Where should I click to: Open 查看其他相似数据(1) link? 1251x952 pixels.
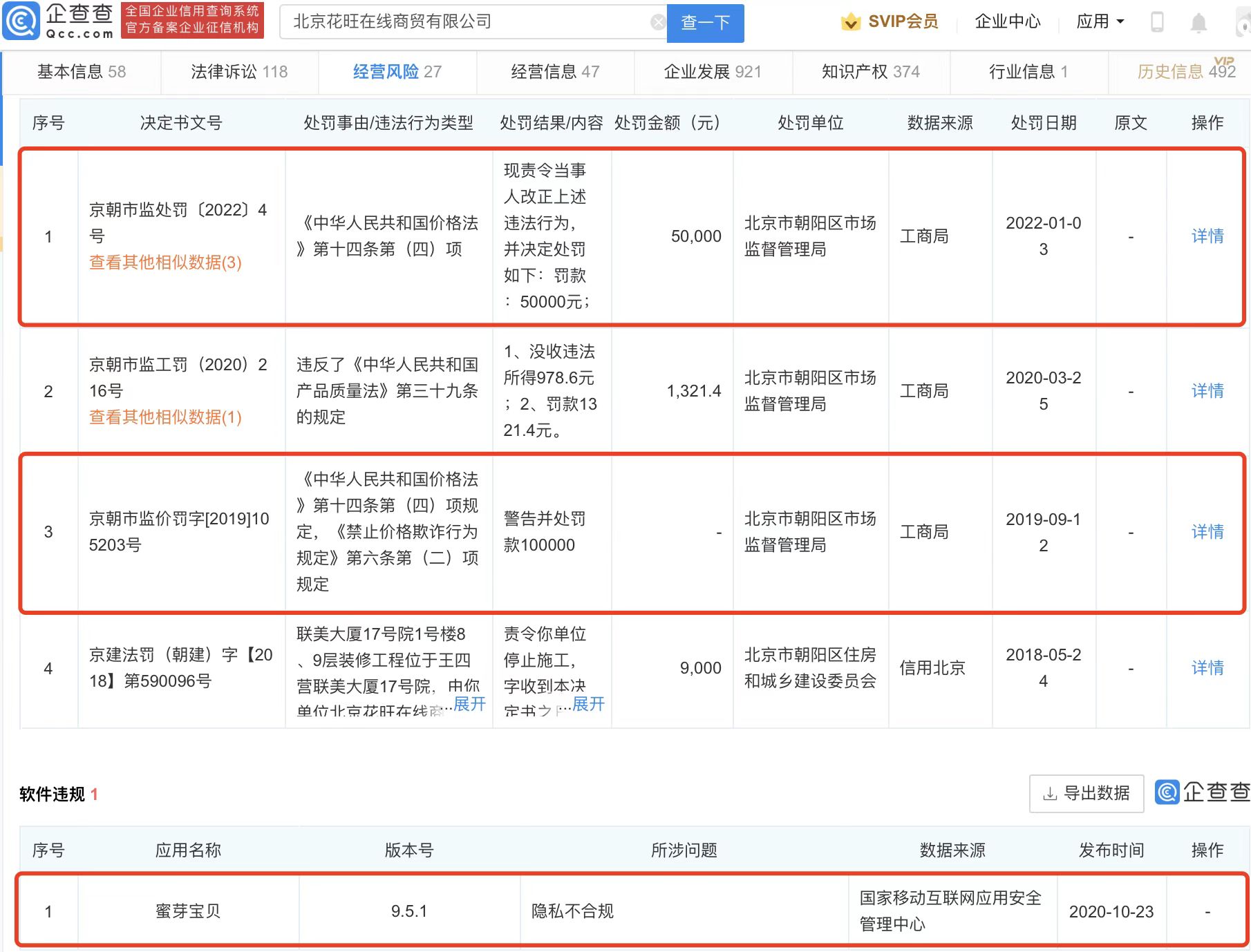point(165,417)
